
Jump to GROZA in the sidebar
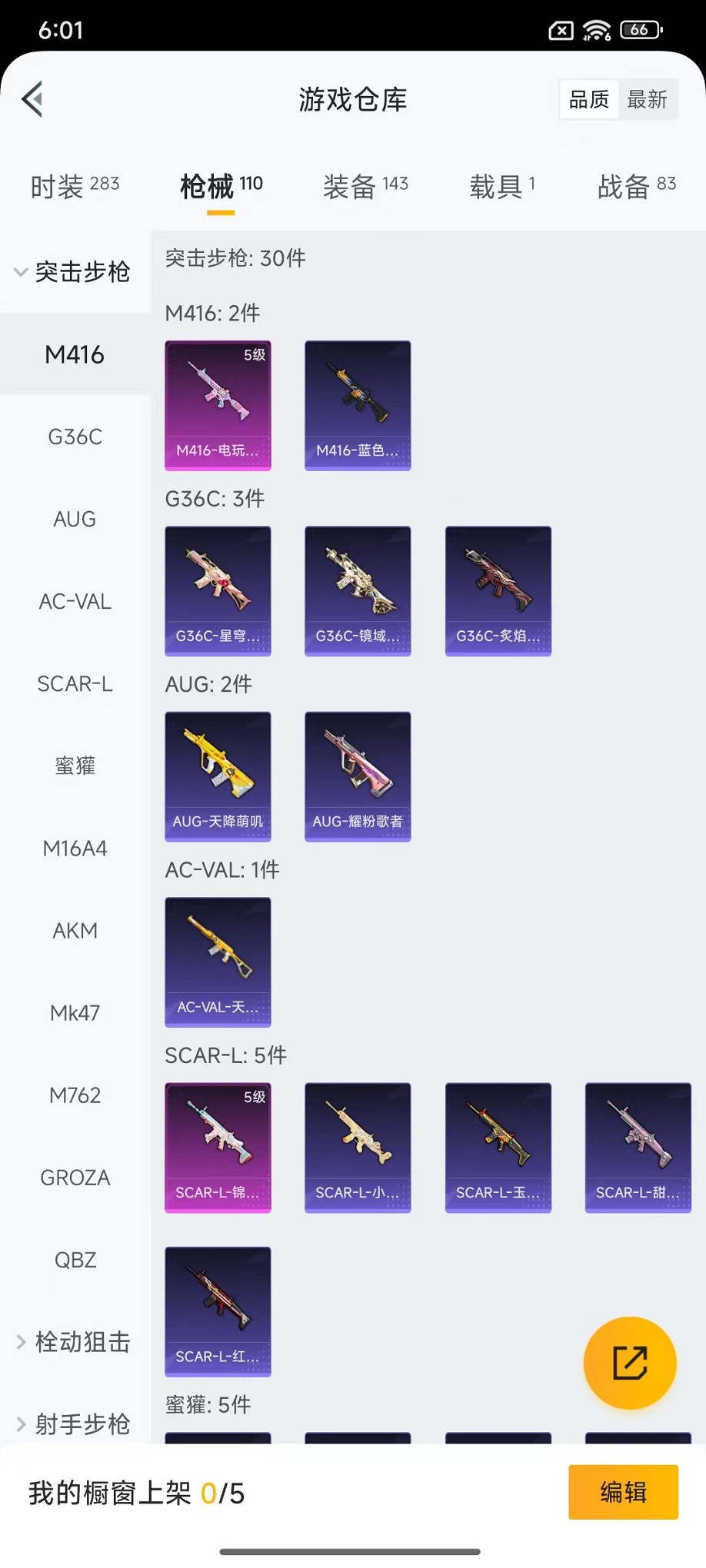[x=75, y=1178]
